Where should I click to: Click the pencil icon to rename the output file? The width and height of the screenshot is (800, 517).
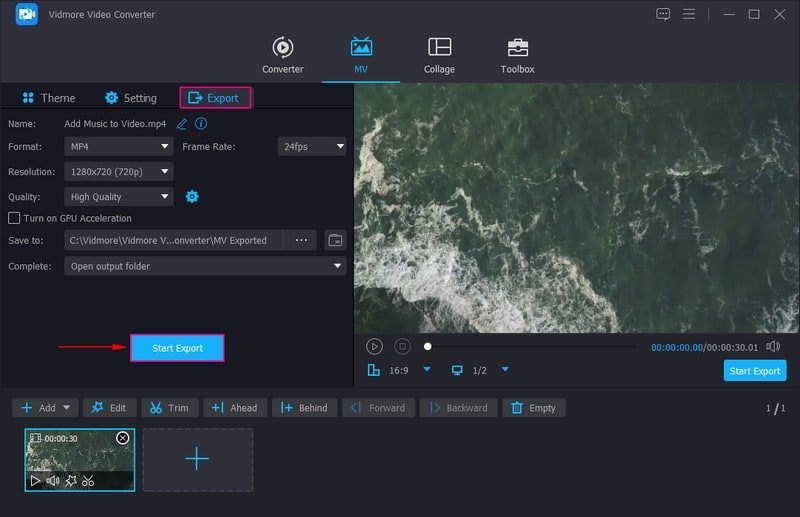181,124
